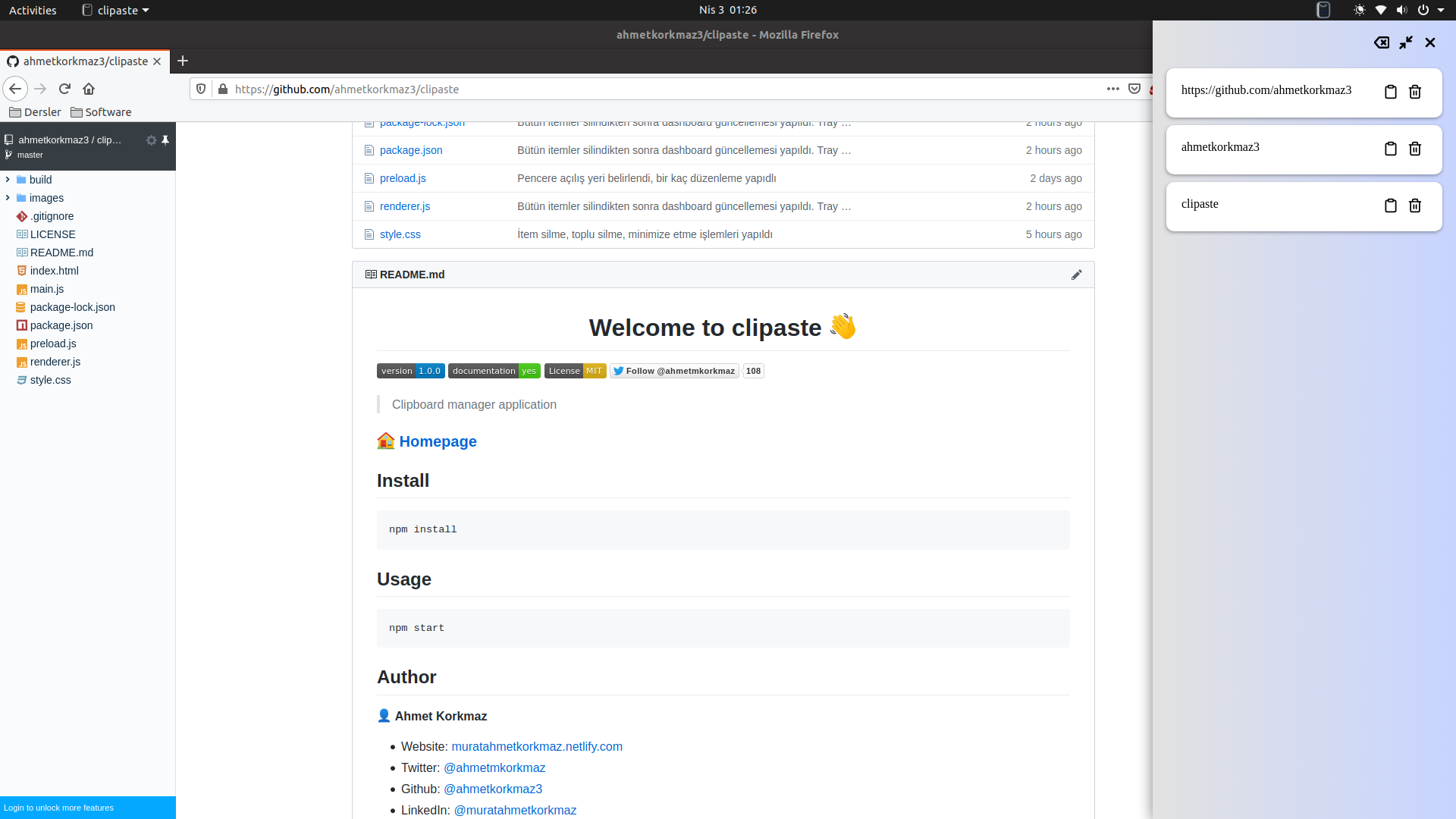
Task: Click the documentation yes badge
Action: pos(494,371)
